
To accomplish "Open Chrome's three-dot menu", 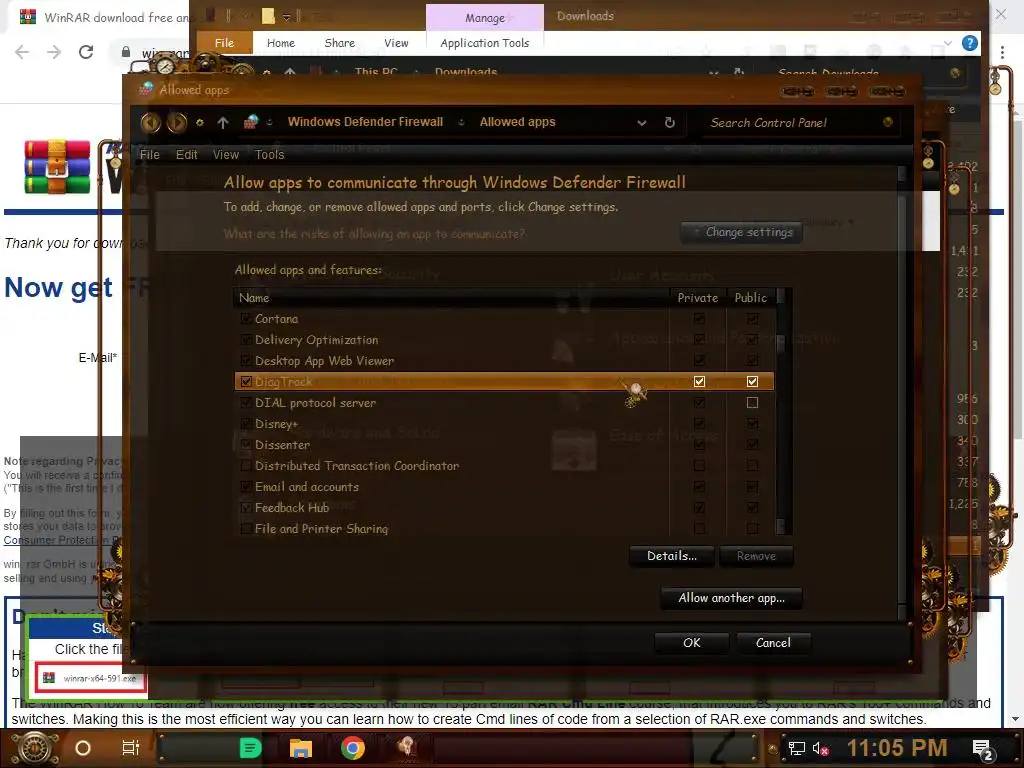I will [1002, 52].
